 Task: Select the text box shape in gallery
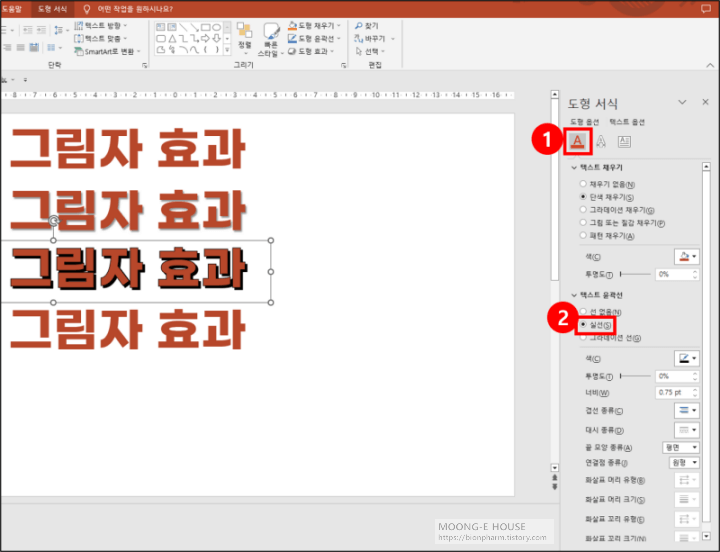point(161,28)
